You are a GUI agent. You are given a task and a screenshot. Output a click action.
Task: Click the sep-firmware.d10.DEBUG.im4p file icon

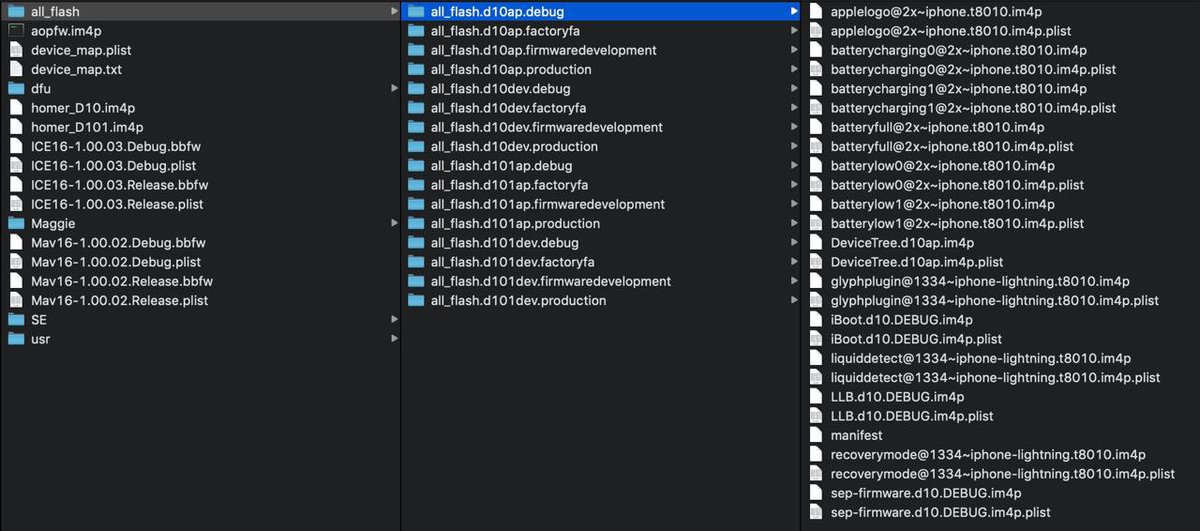(815, 493)
